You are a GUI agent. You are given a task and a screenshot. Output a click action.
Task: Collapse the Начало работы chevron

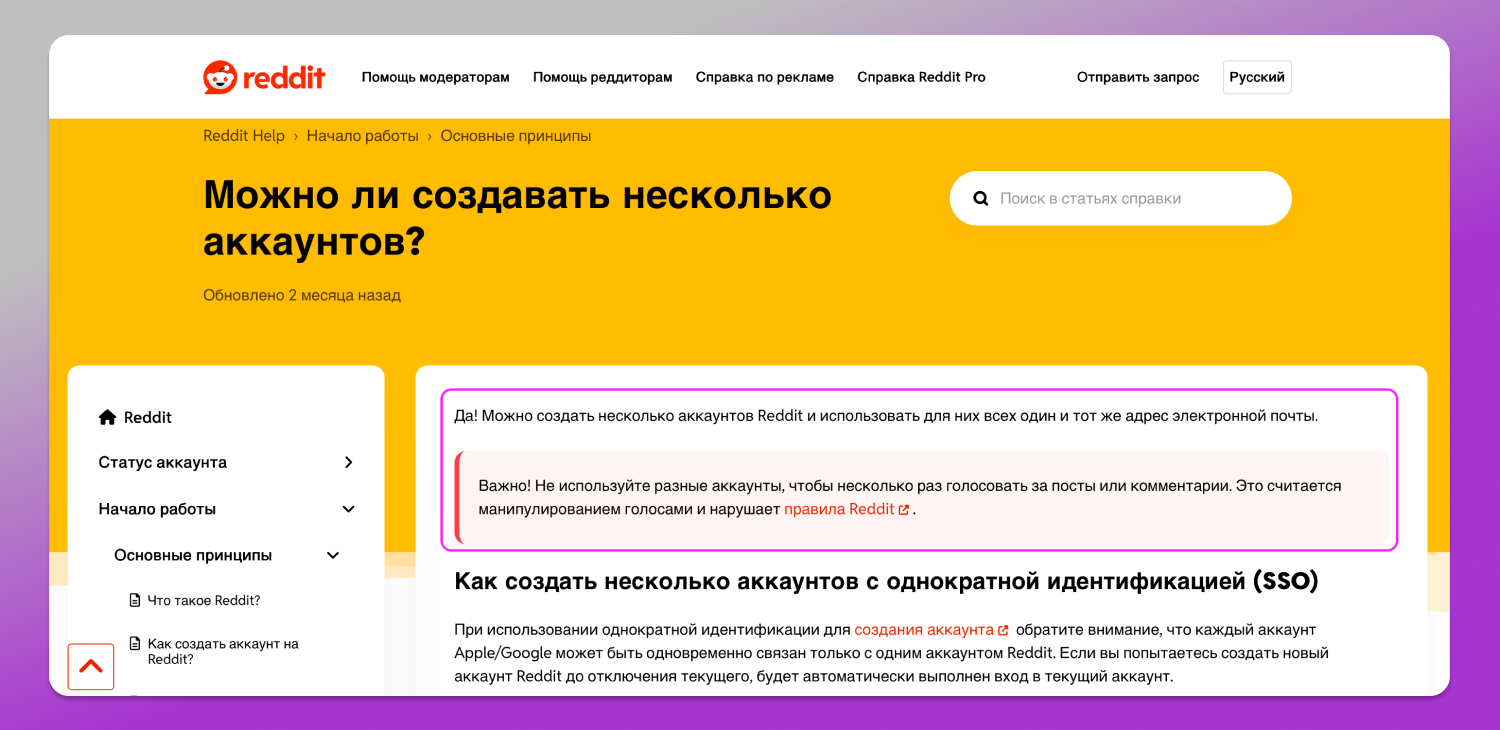point(348,509)
